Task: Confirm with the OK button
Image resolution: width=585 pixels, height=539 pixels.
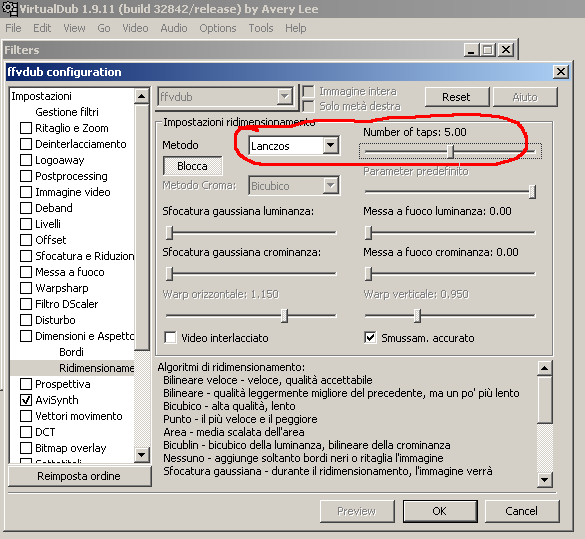Action: point(439,511)
